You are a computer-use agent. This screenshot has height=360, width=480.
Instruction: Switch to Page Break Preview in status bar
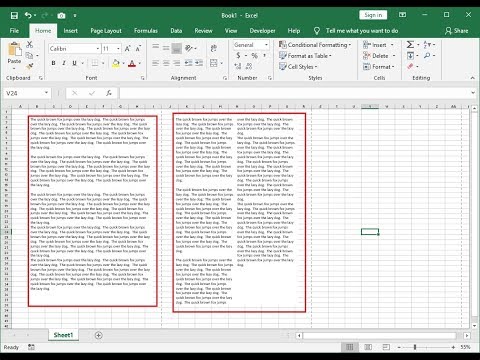(x=386, y=347)
